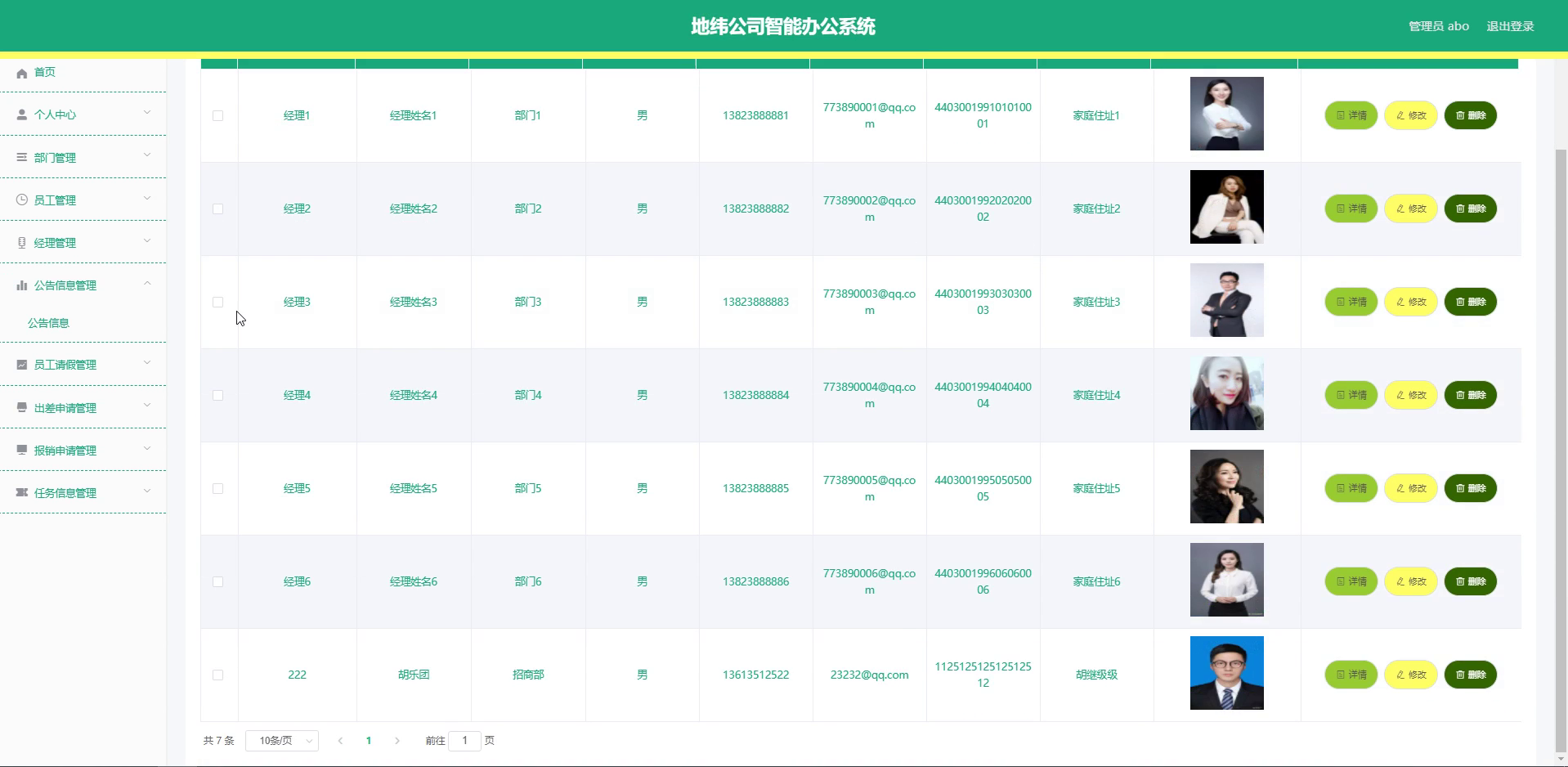The width and height of the screenshot is (1568, 767).
Task: Click the list icon for 部门管理
Action: tap(22, 157)
